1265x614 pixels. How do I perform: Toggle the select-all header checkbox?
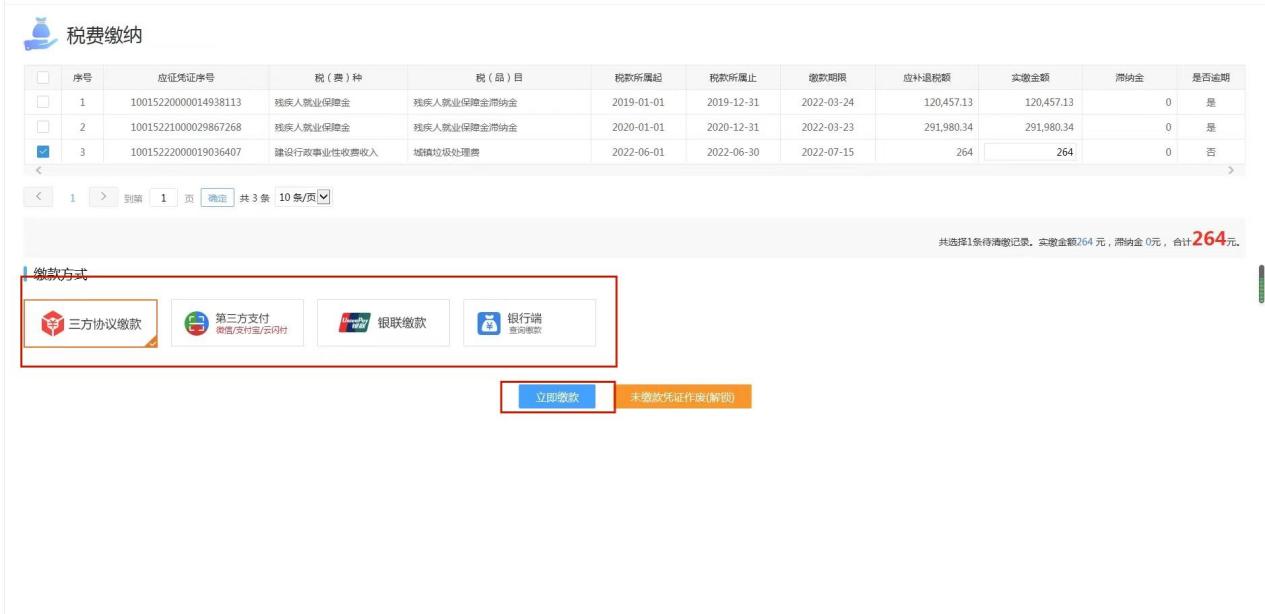coord(42,78)
